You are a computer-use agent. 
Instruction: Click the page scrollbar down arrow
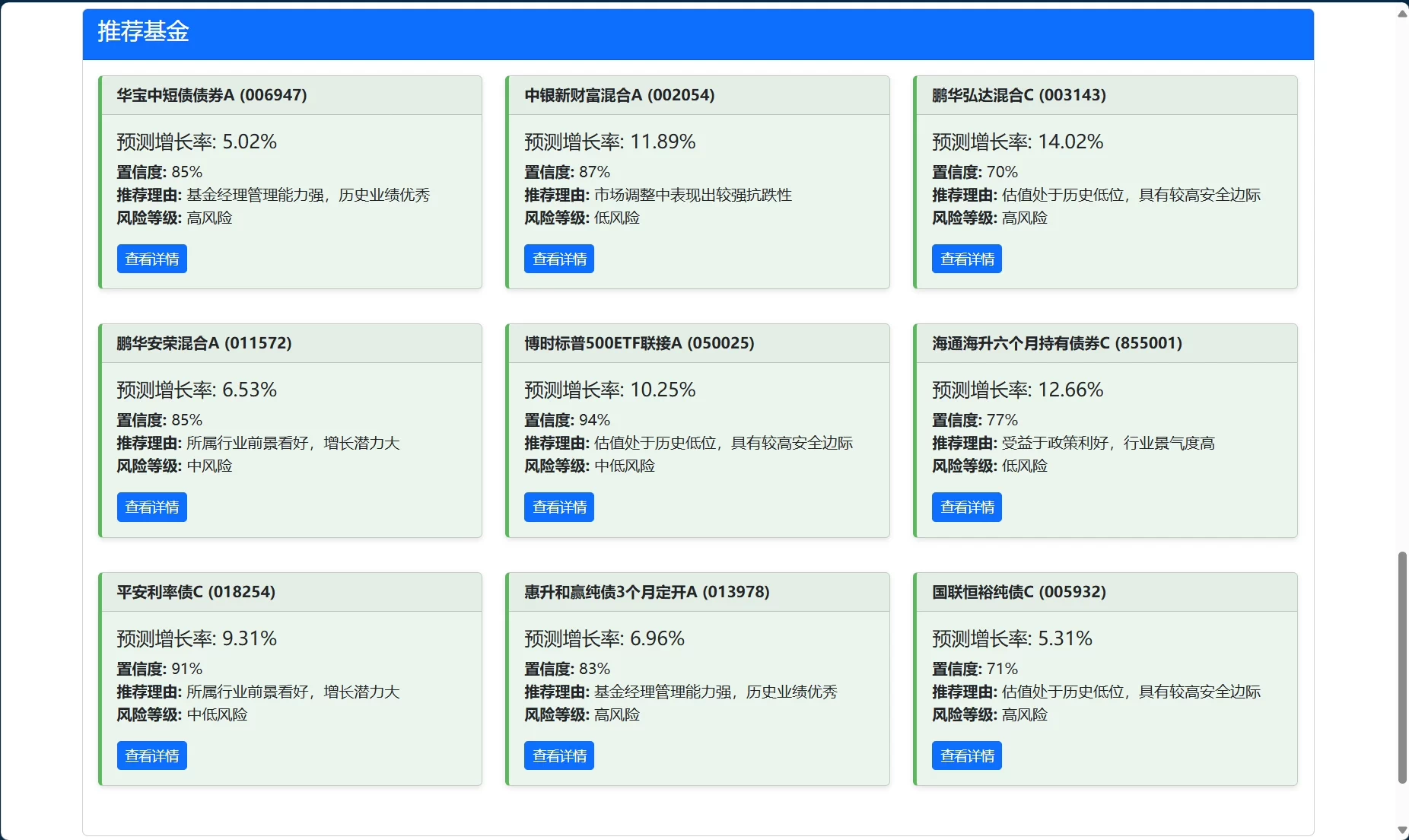tap(1402, 830)
